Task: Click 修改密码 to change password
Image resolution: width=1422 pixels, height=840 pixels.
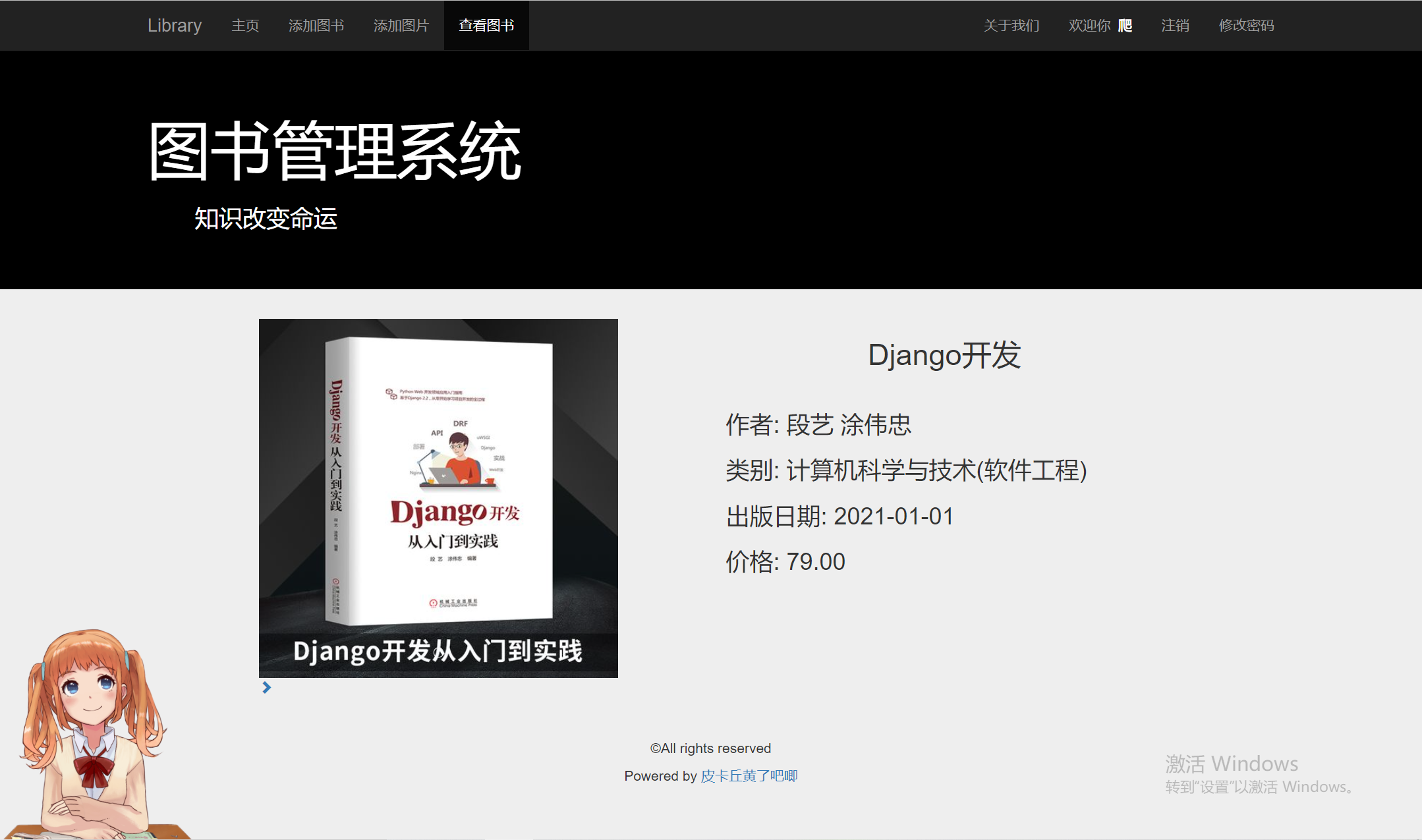Action: coord(1246,26)
